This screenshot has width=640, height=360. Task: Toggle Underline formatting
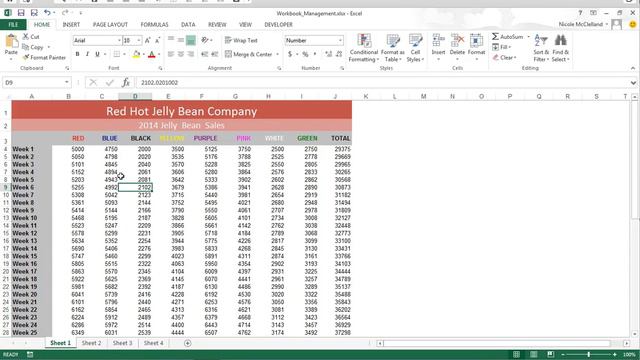[x=97, y=54]
